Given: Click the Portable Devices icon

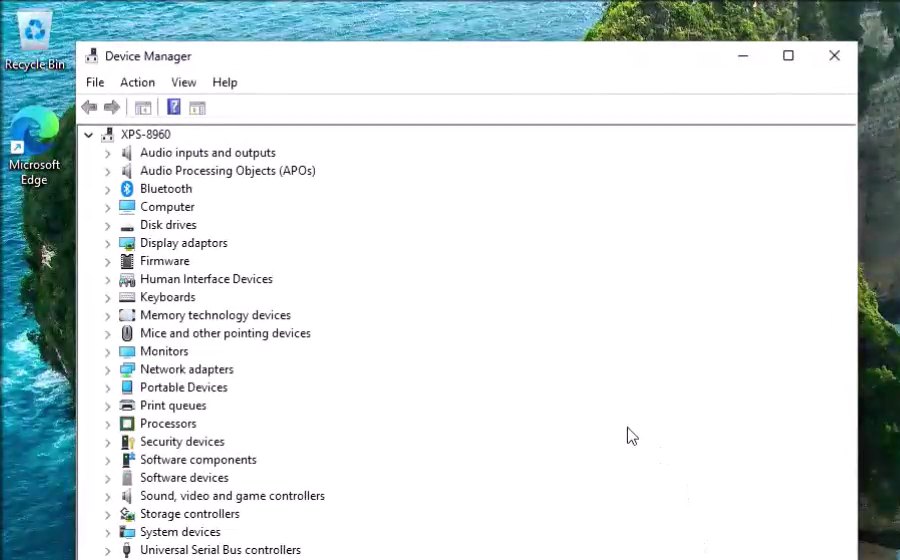Looking at the screenshot, I should [x=127, y=387].
